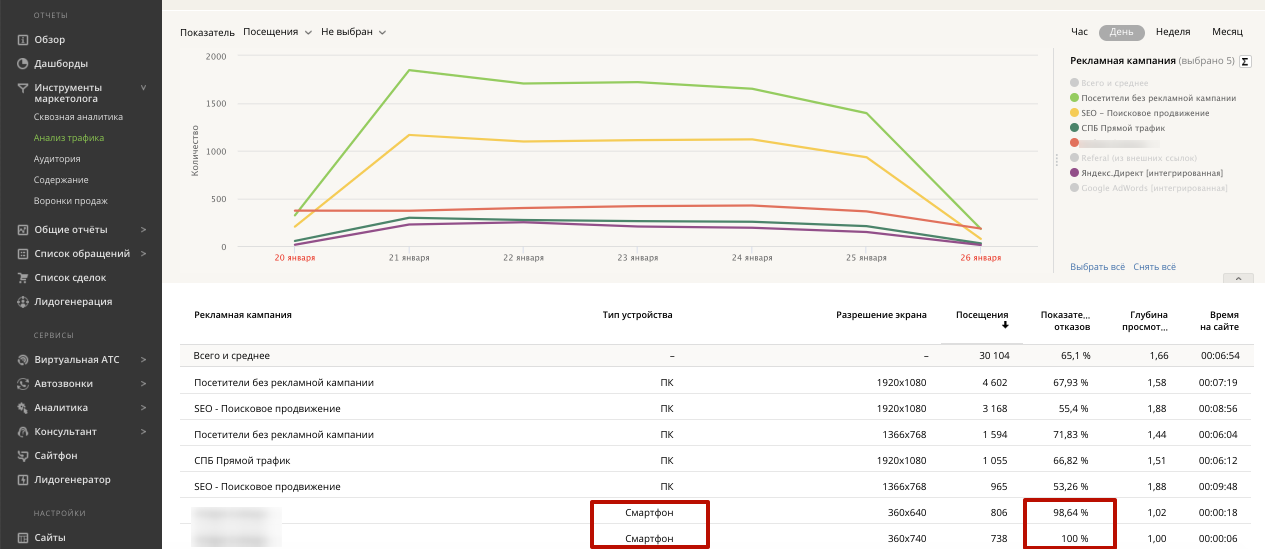Screen dimensions: 1265x549
Task: Open Аналитика sidebar icon
Action: click(22, 408)
